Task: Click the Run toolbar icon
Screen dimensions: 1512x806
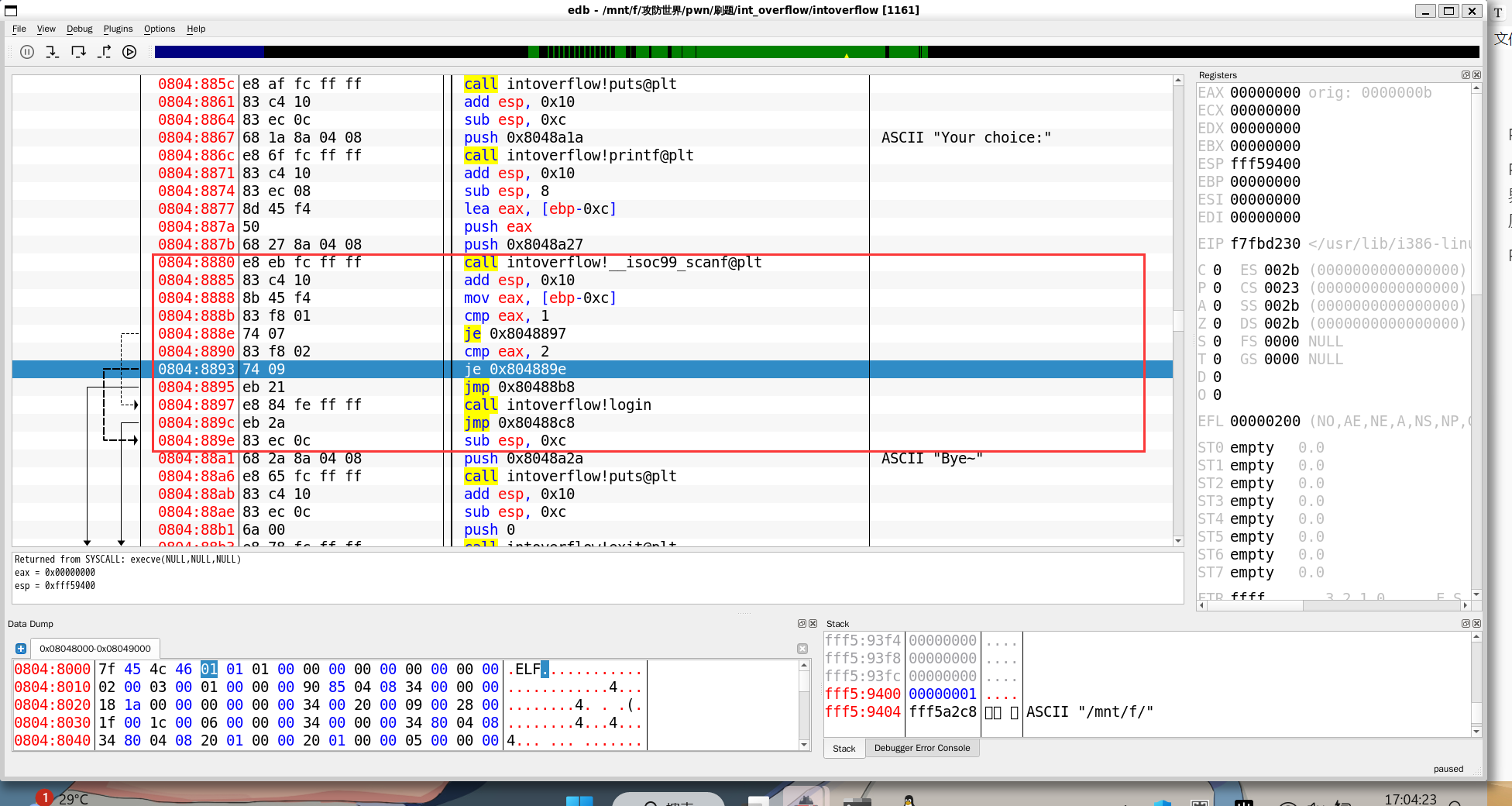Action: coord(129,52)
